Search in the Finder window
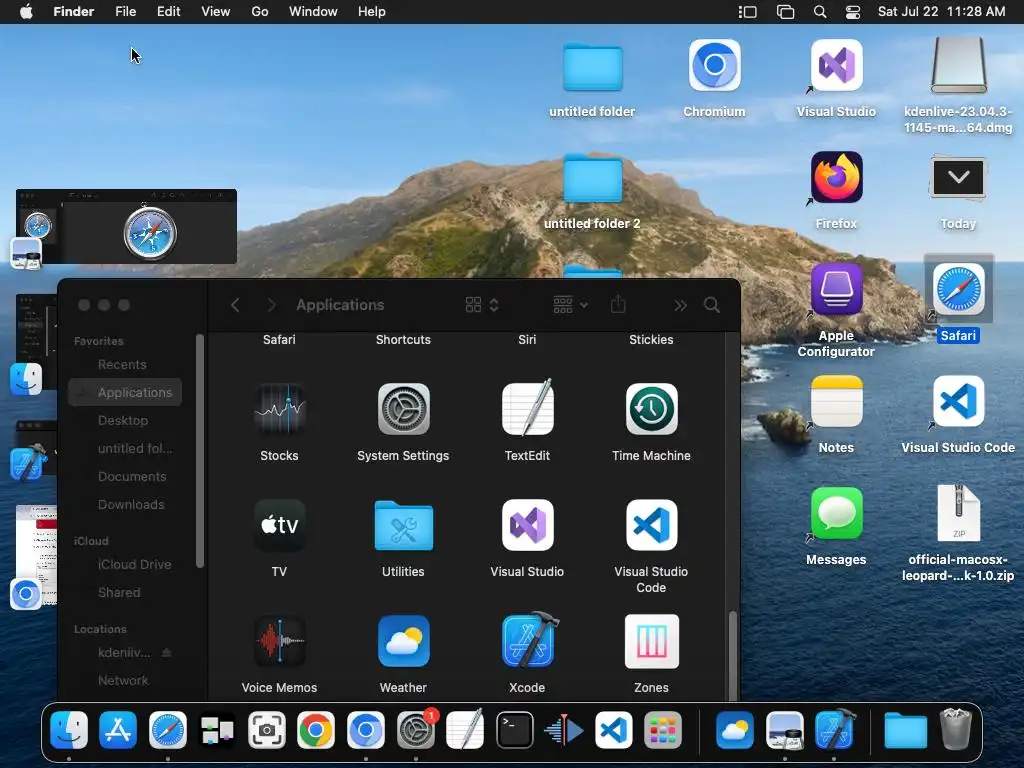 click(x=712, y=305)
